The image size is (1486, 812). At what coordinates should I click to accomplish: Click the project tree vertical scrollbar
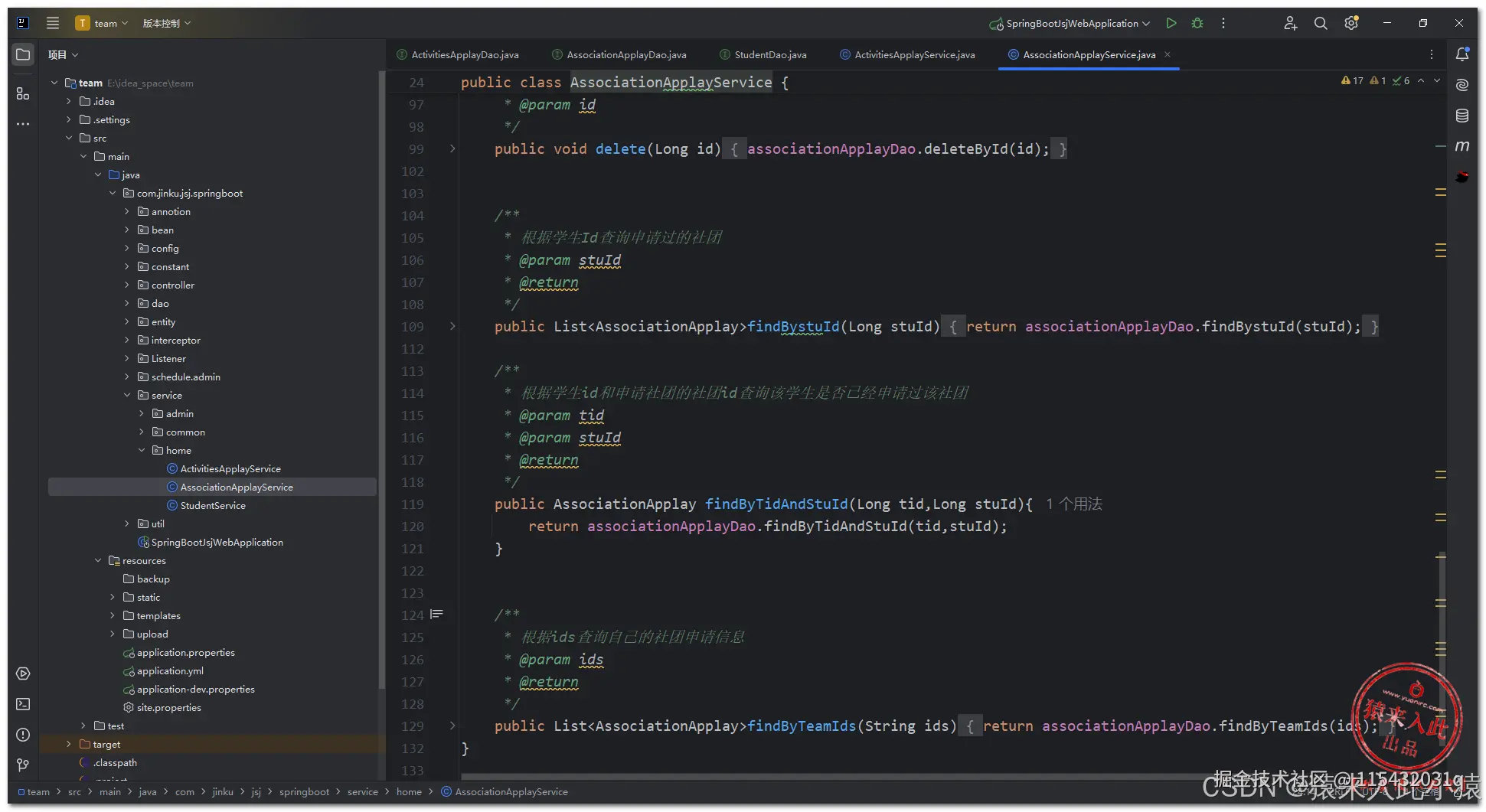pyautogui.click(x=381, y=379)
